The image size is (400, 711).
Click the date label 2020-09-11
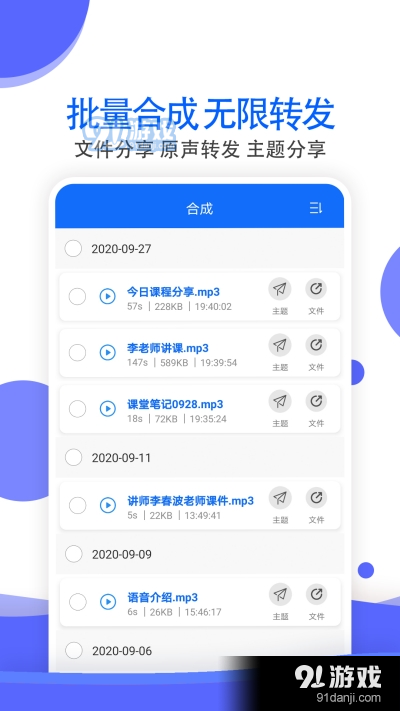point(121,458)
